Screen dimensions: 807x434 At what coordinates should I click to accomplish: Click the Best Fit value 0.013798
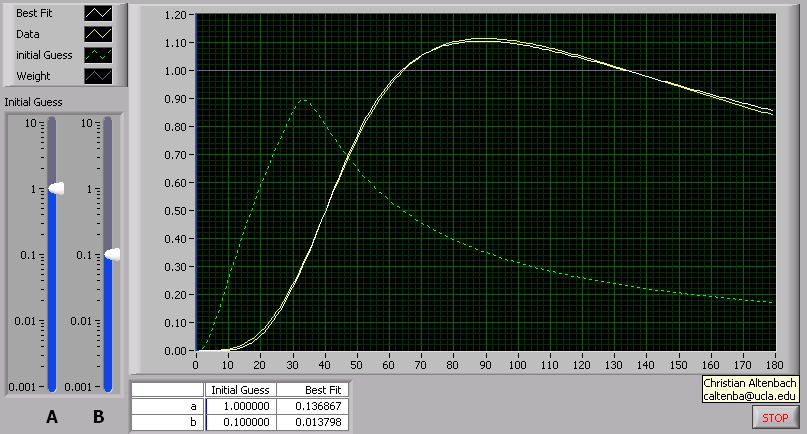(x=313, y=423)
